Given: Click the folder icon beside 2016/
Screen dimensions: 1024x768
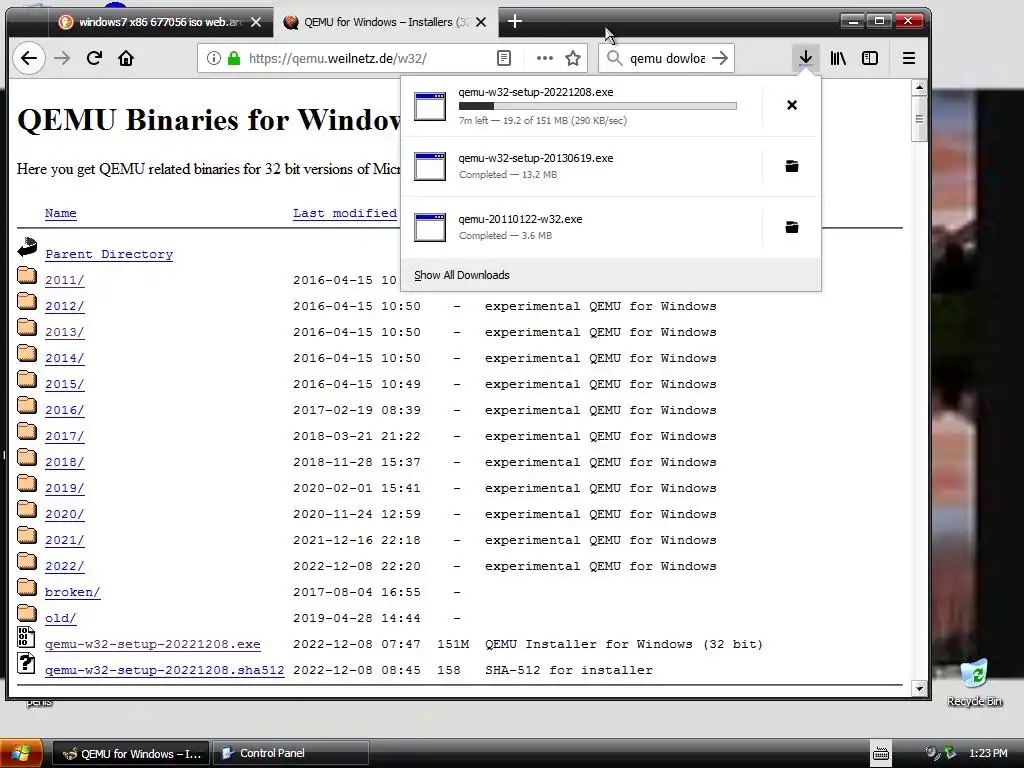Looking at the screenshot, I should pos(27,406).
